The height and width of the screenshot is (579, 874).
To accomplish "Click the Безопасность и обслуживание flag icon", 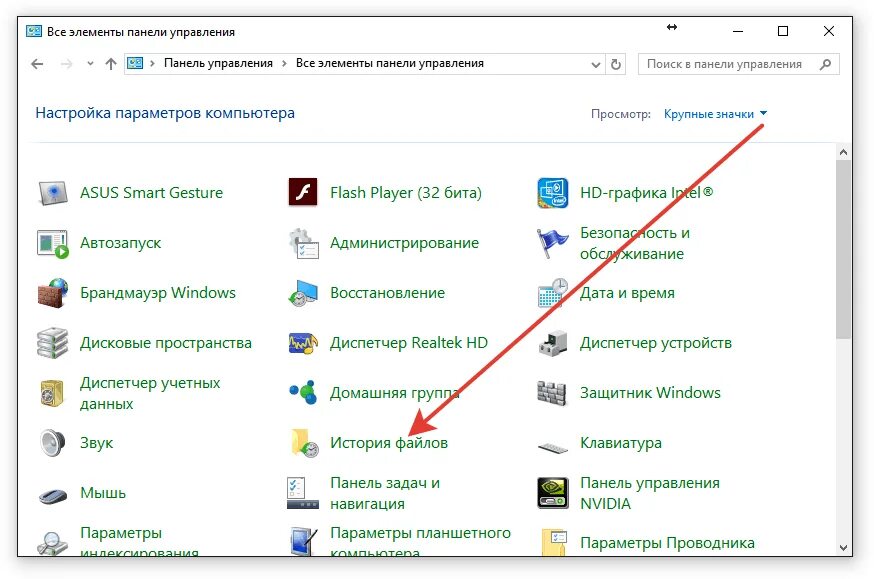I will pos(552,243).
